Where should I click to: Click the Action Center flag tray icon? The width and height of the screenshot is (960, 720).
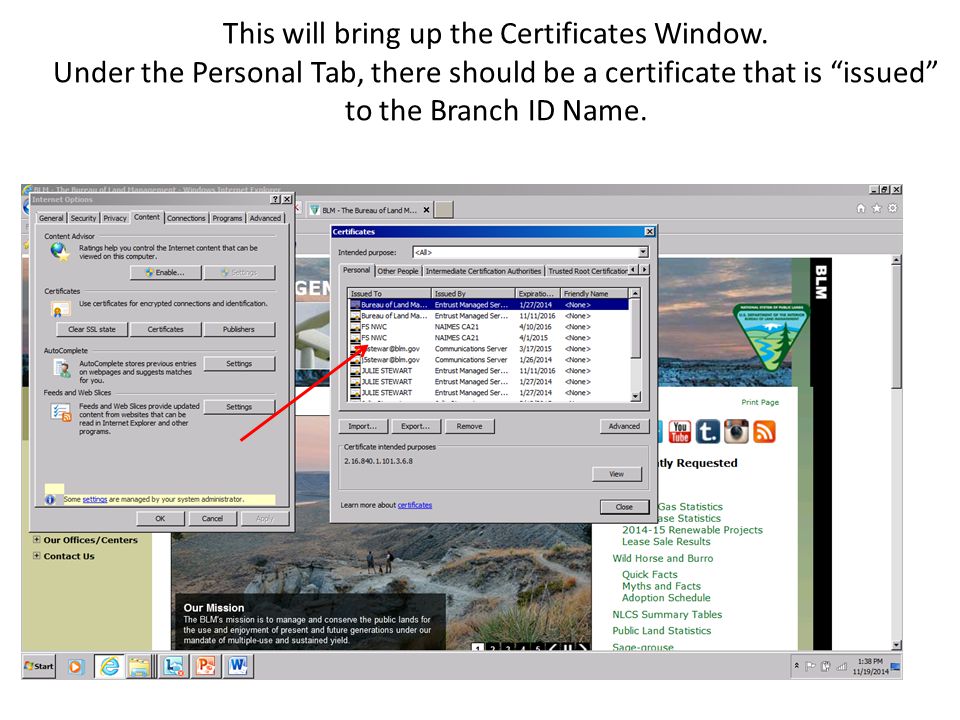810,666
